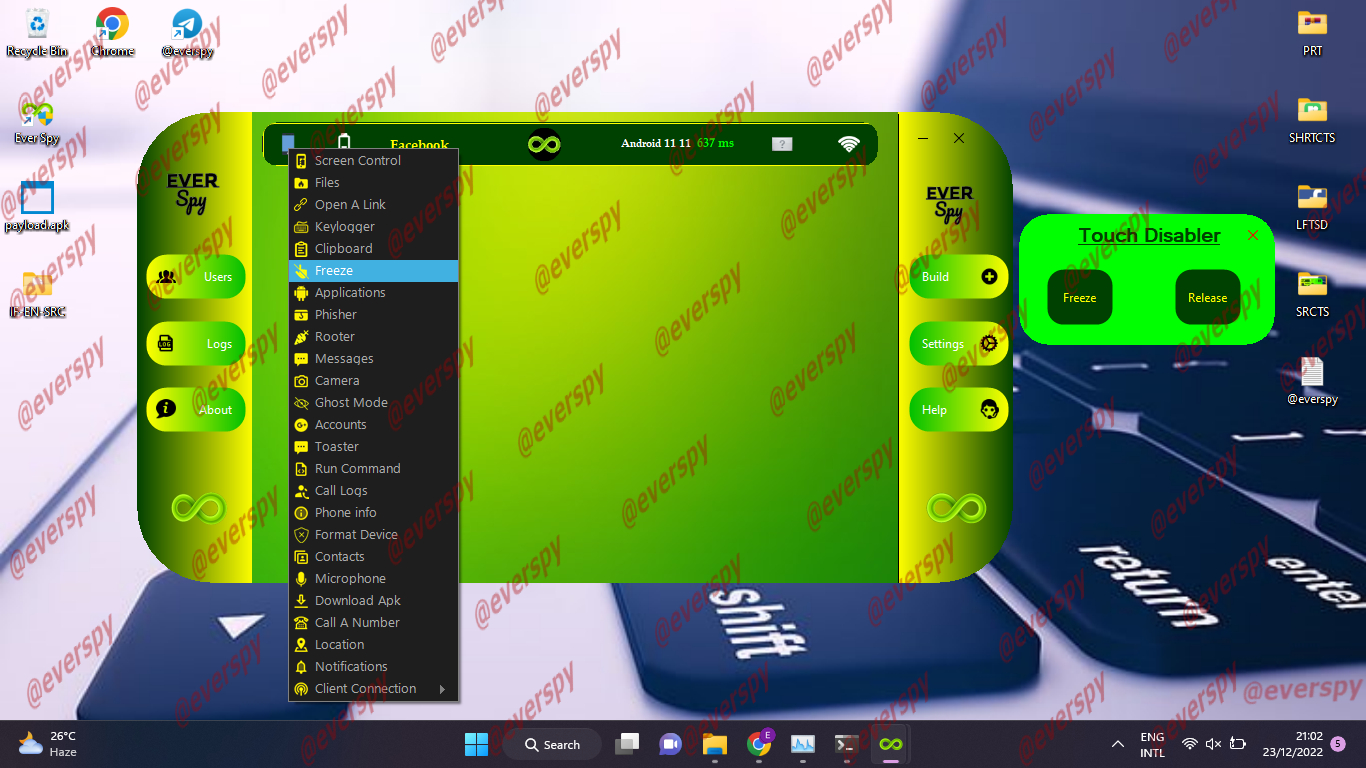The height and width of the screenshot is (768, 1366).
Task: Open the Logs sidebar button
Action: point(196,344)
